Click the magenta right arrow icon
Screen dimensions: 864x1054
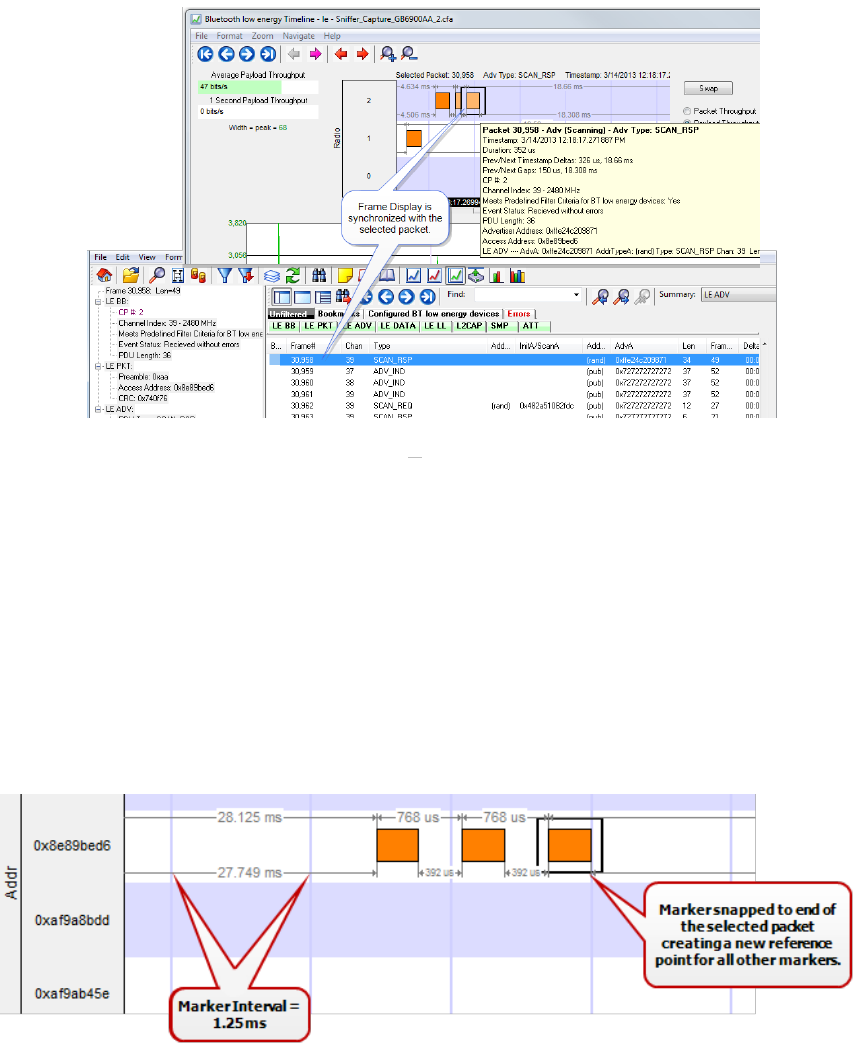pos(317,55)
